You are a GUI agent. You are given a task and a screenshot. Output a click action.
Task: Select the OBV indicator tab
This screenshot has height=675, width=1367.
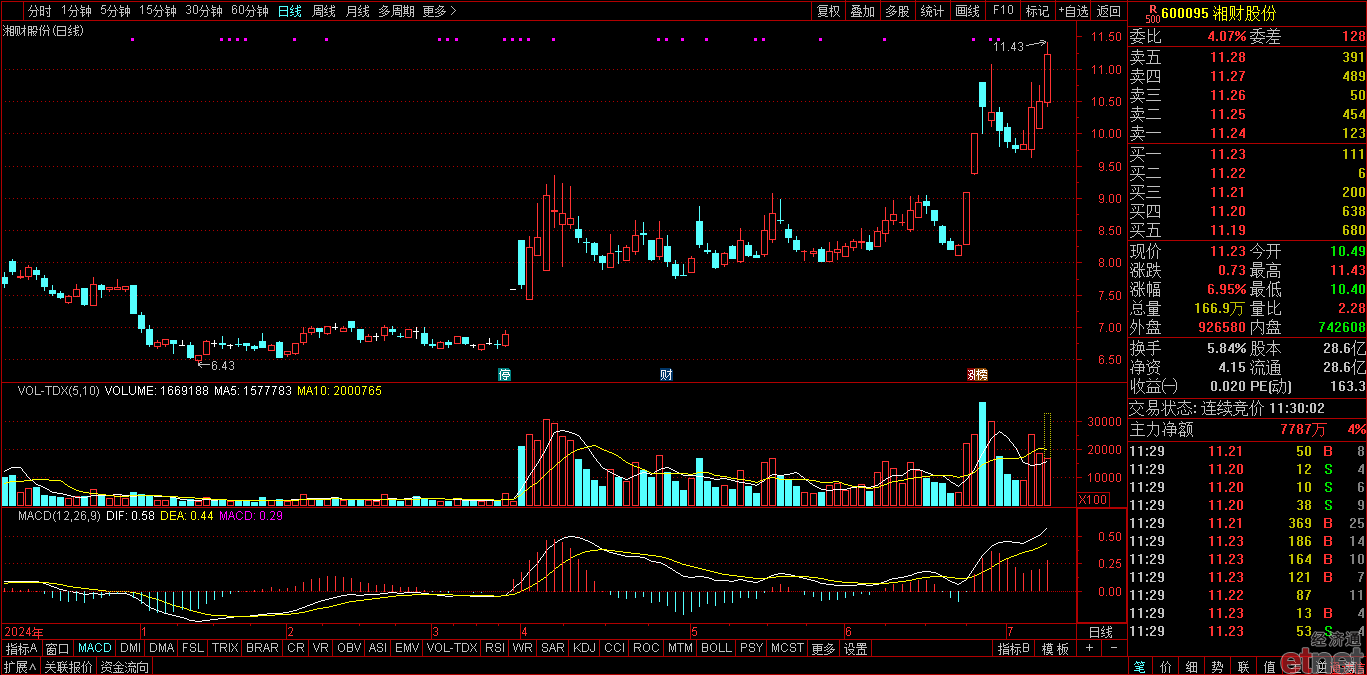tap(349, 649)
